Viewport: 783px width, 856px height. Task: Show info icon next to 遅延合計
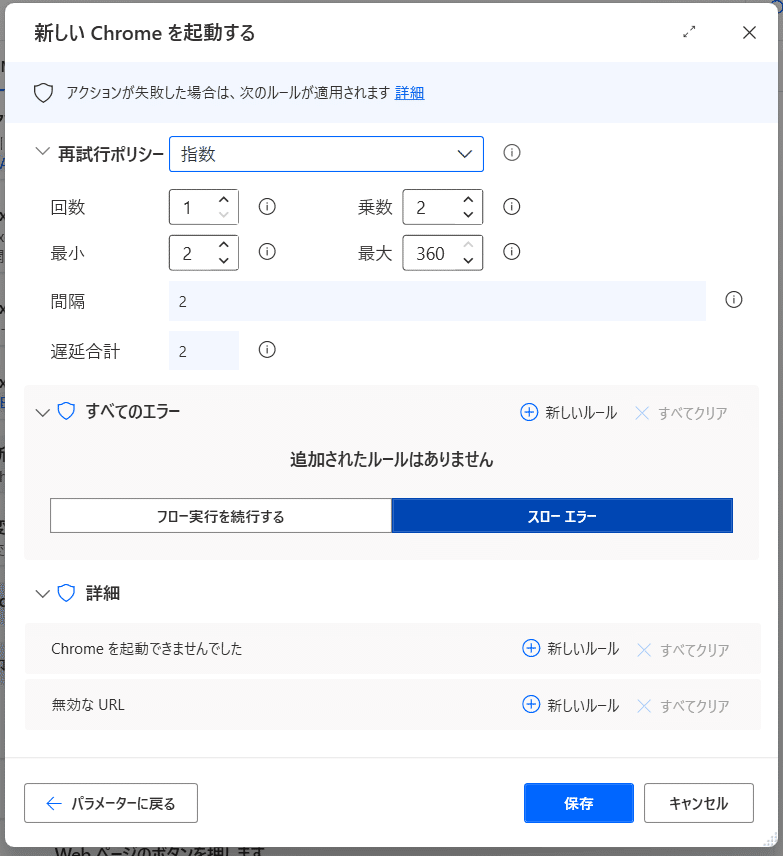267,349
